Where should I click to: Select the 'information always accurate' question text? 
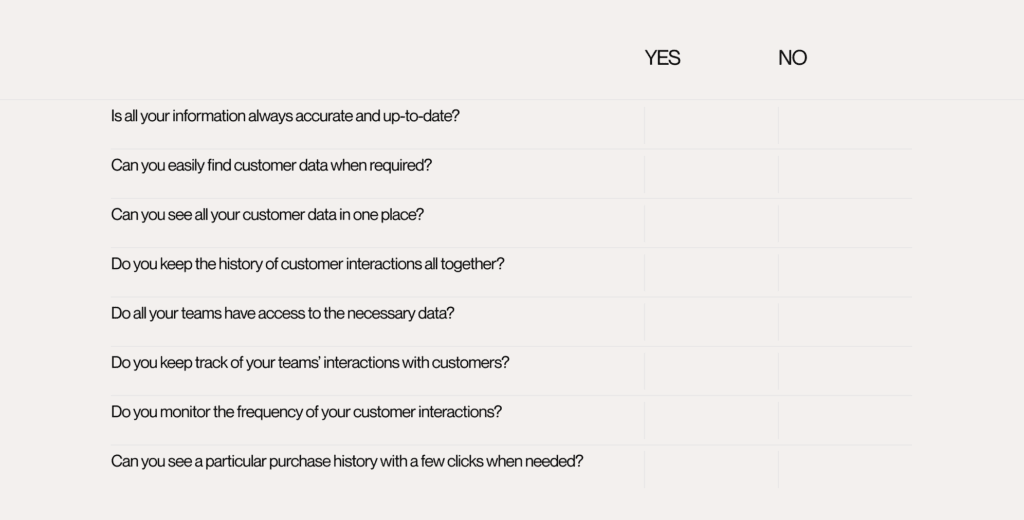tap(285, 116)
